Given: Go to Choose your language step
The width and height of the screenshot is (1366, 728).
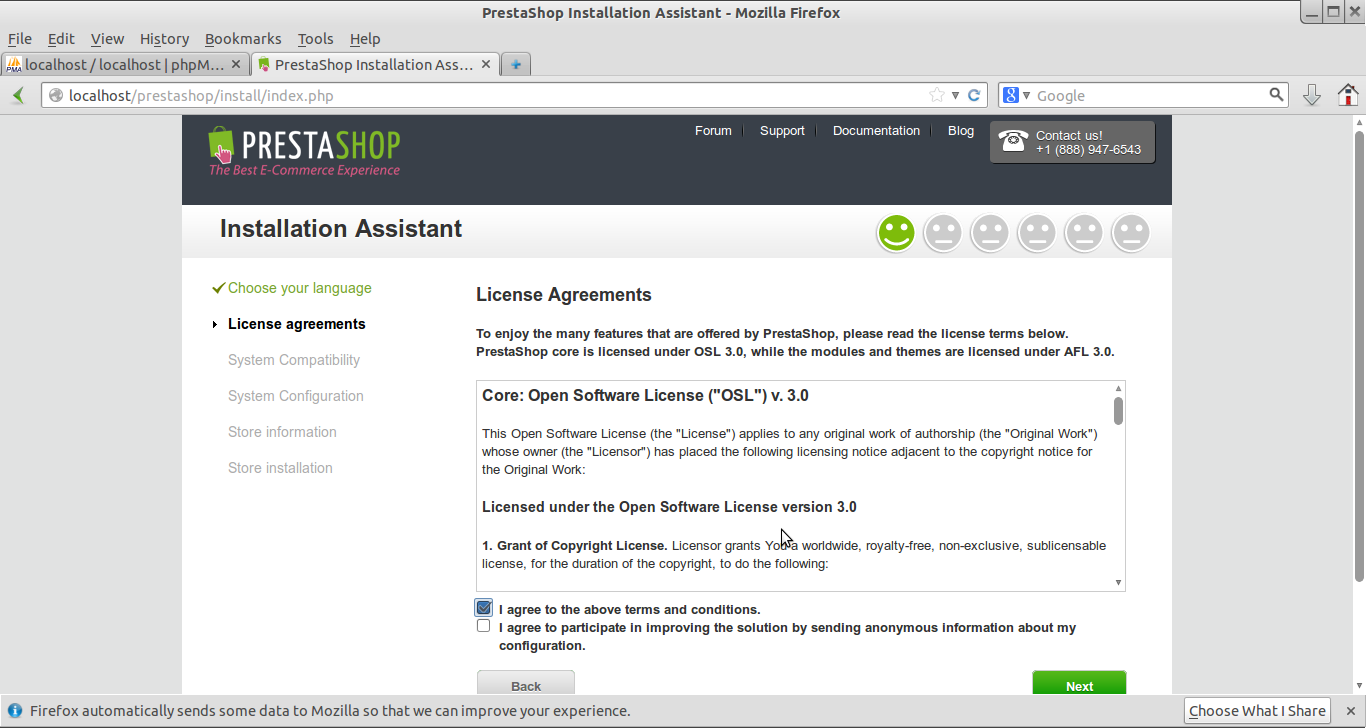Looking at the screenshot, I should (299, 288).
